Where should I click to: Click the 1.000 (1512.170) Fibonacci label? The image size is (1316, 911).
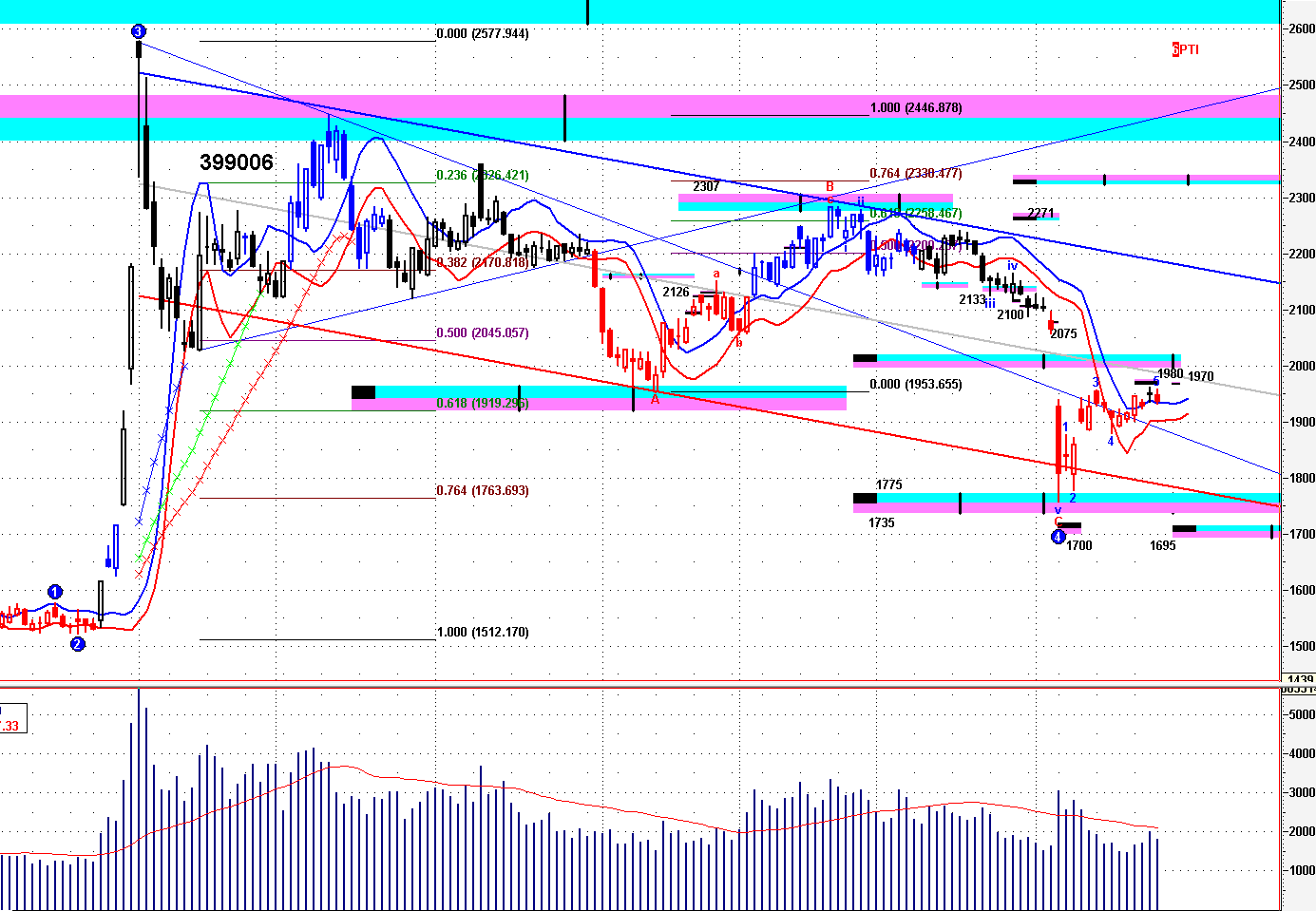tap(483, 633)
